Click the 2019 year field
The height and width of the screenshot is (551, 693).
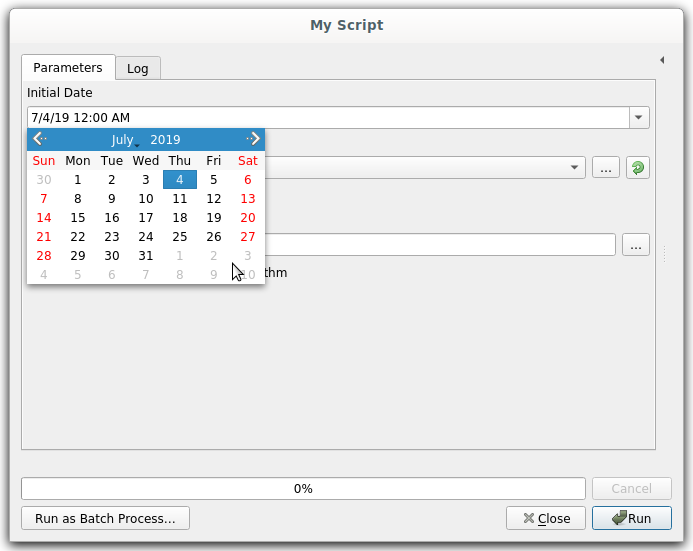click(165, 140)
